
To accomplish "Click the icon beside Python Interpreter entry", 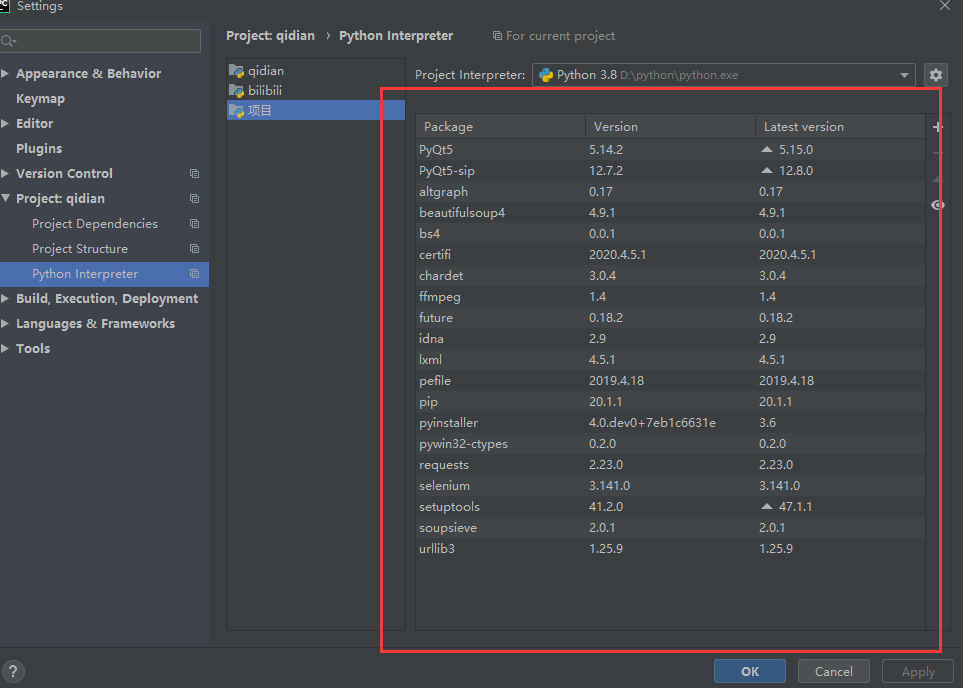I will coord(195,274).
